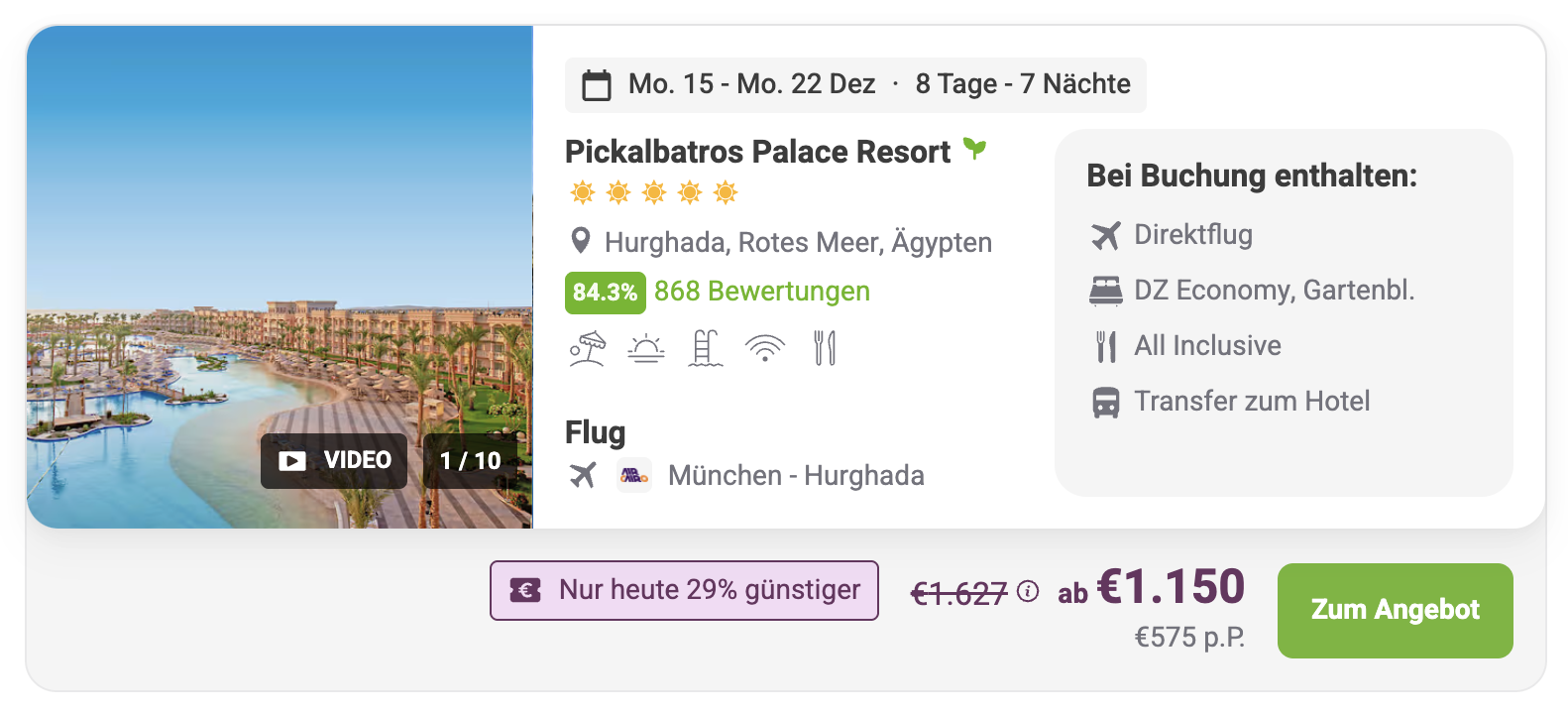Click the airline logo beside München - Hurghada
The height and width of the screenshot is (714, 1568).
tap(634, 476)
